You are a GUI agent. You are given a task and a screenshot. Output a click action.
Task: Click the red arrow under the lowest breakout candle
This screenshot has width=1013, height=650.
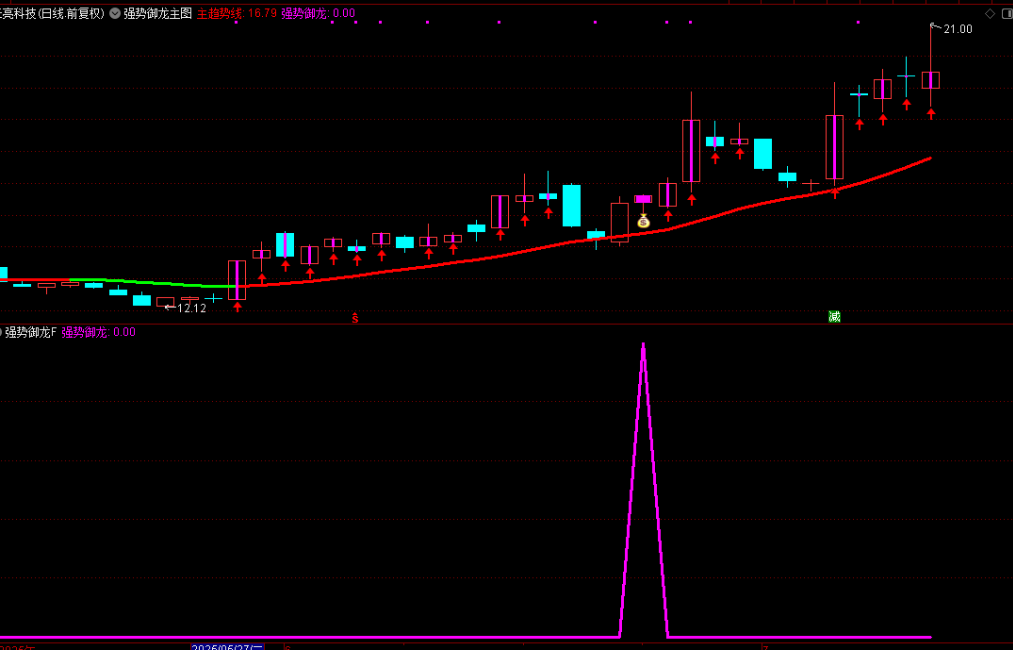pyautogui.click(x=237, y=307)
